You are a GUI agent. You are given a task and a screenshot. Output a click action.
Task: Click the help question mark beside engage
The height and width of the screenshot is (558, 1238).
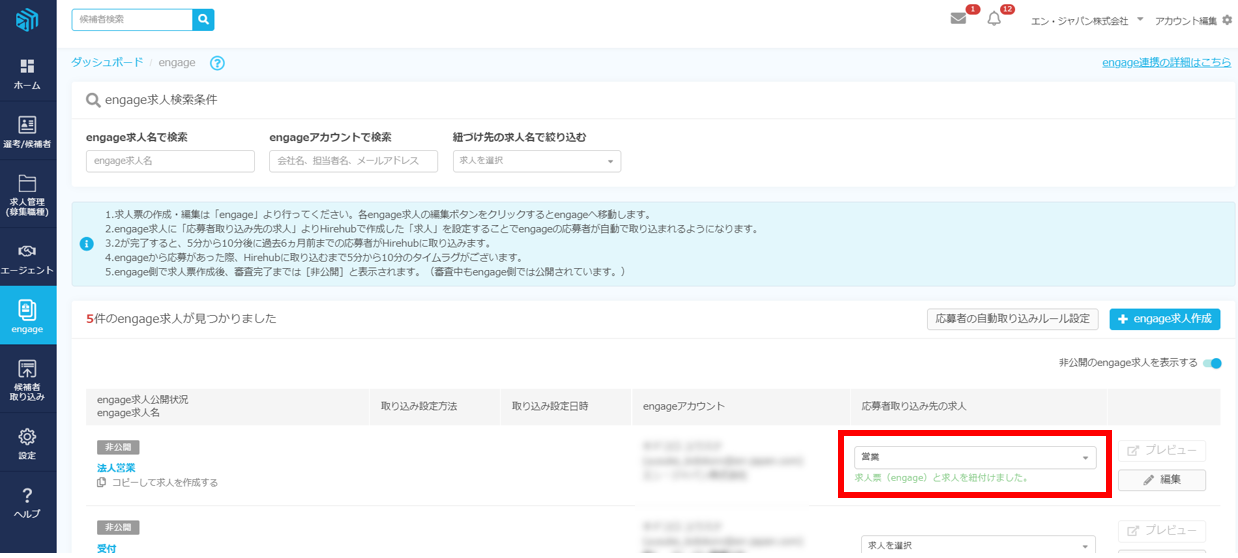(x=217, y=63)
